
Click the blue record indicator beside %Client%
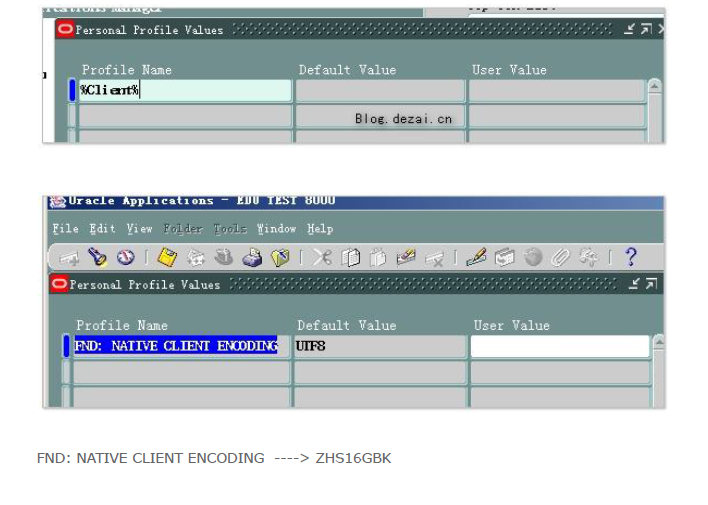[x=72, y=90]
